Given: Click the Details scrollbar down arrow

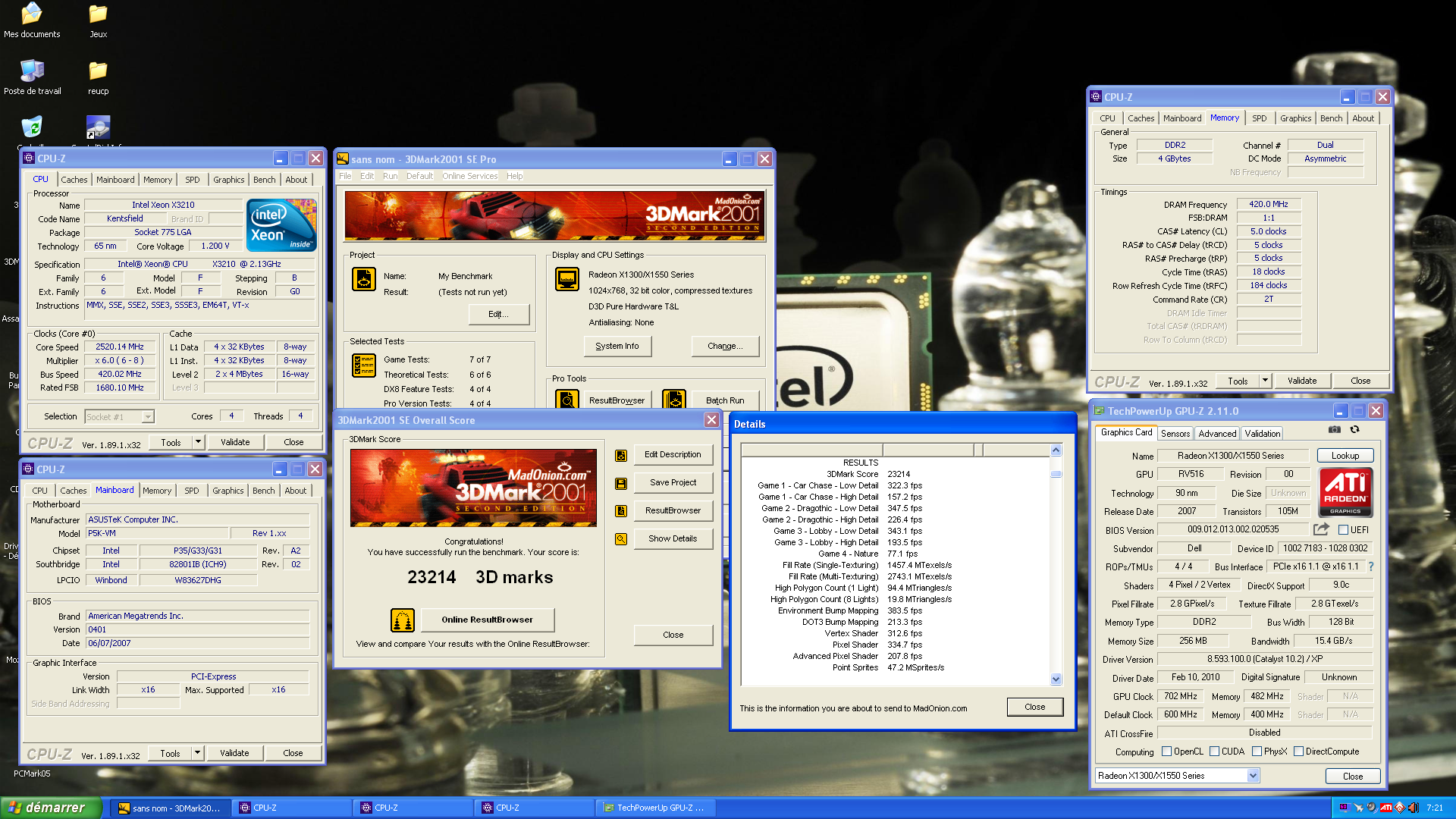Looking at the screenshot, I should click(x=1056, y=679).
